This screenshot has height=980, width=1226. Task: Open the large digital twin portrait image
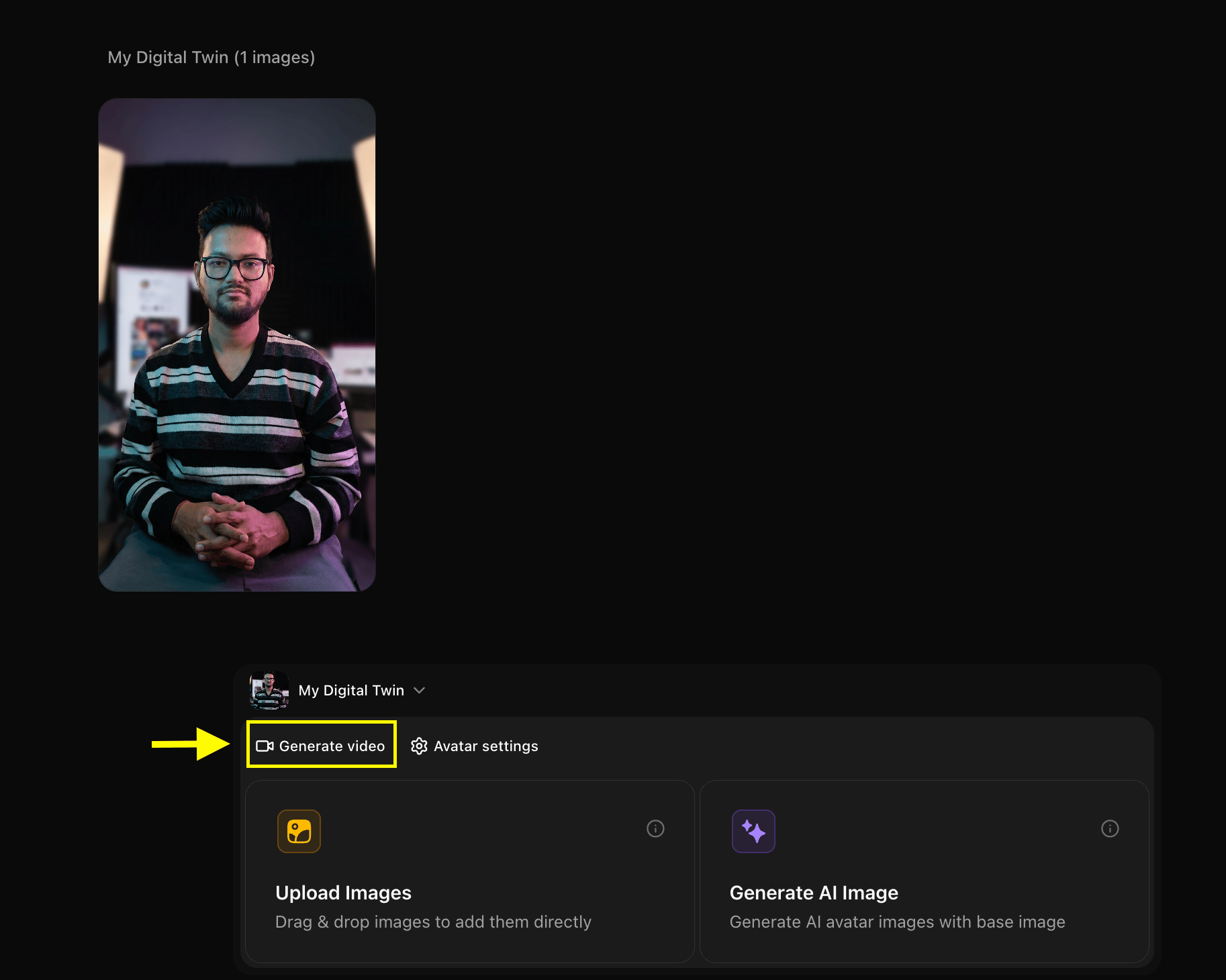point(237,345)
